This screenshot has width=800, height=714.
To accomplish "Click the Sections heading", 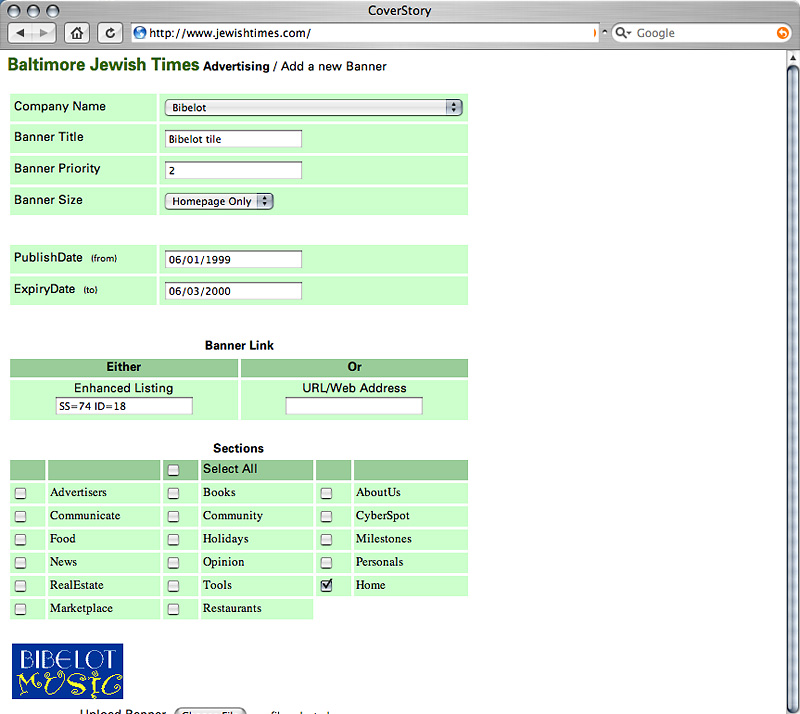I will (x=238, y=448).
